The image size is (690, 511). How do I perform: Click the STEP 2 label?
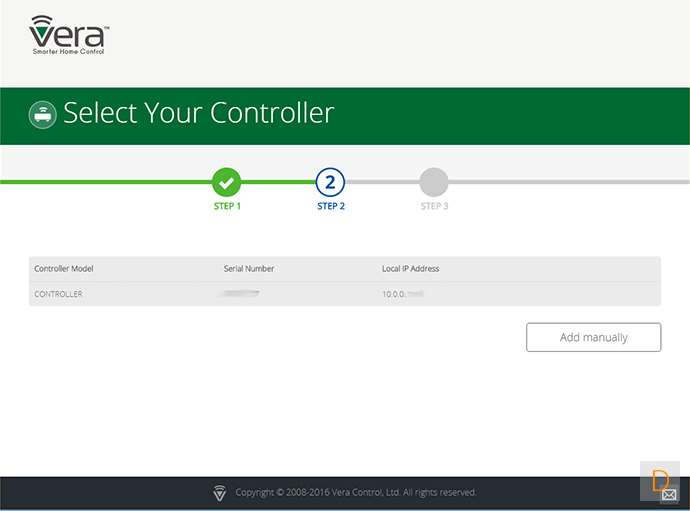(331, 206)
